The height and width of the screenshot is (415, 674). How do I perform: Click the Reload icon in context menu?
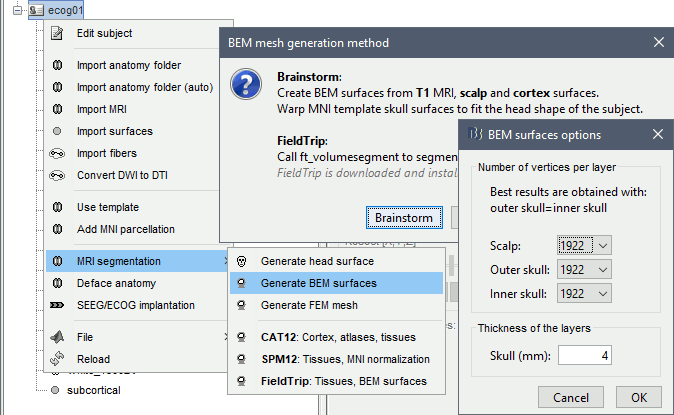[x=56, y=359]
